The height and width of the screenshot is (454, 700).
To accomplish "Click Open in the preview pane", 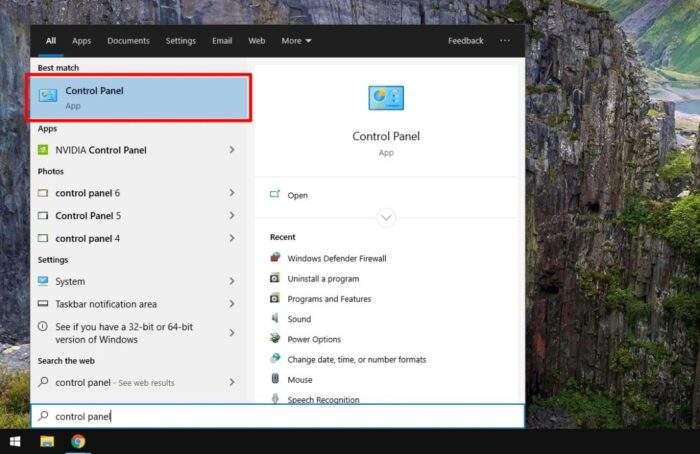I will (297, 195).
